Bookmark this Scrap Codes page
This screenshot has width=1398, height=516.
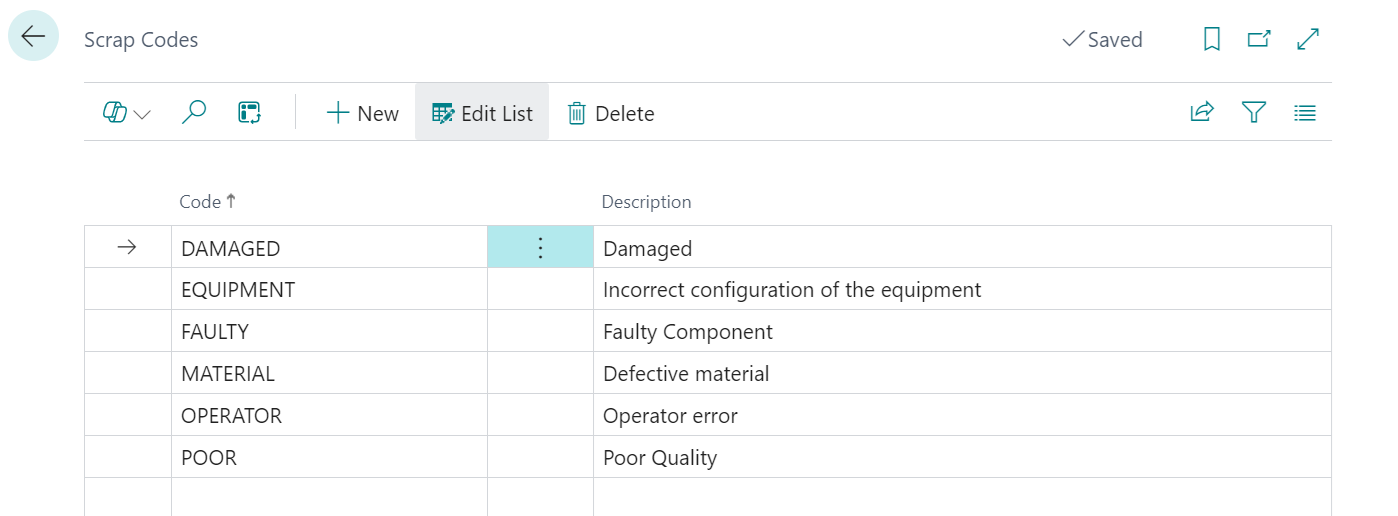1211,39
